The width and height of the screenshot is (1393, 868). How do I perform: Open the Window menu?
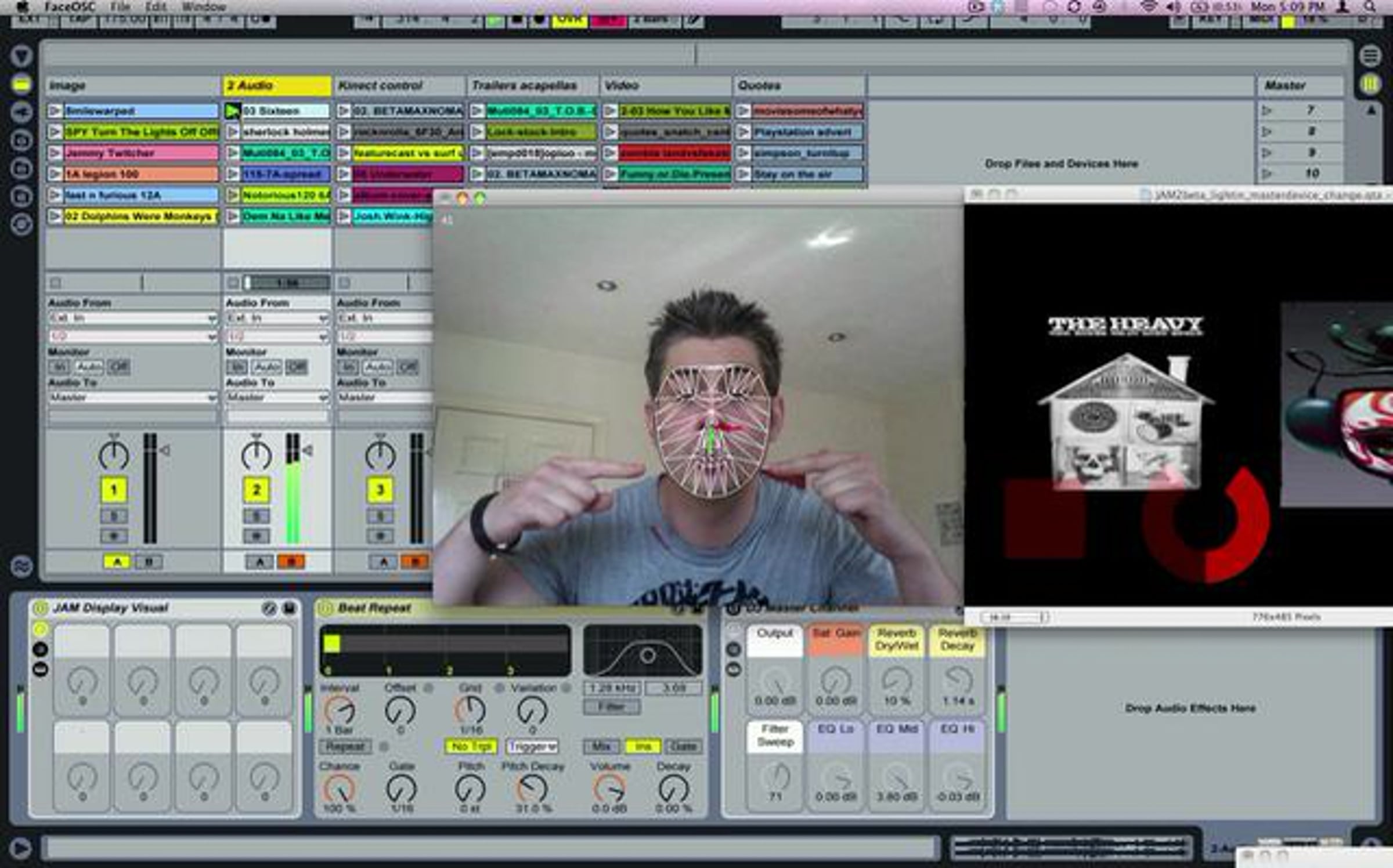(x=204, y=7)
